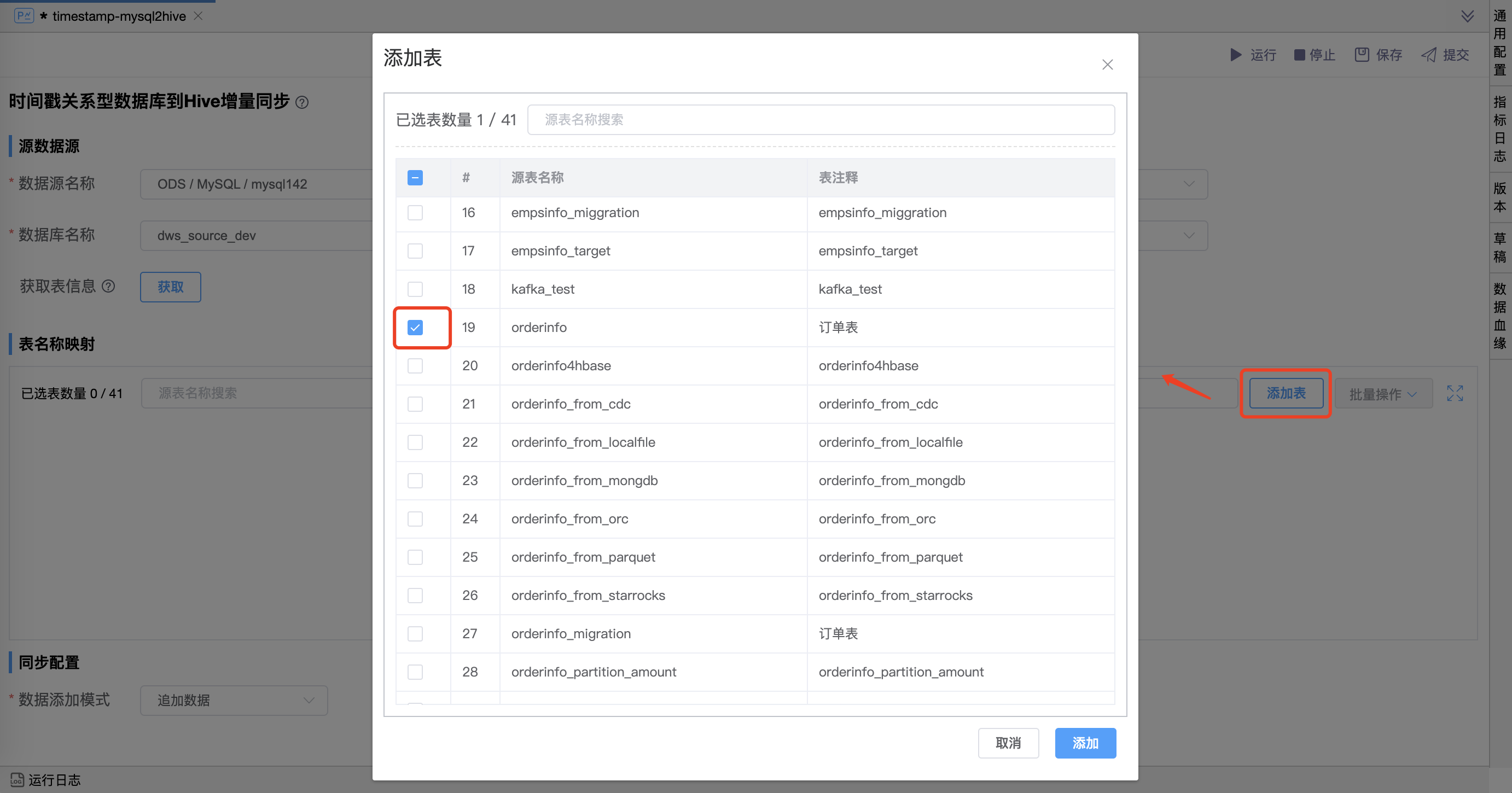Viewport: 1512px width, 793px height.
Task: Open the 指标日志 side tab
Action: [1499, 129]
